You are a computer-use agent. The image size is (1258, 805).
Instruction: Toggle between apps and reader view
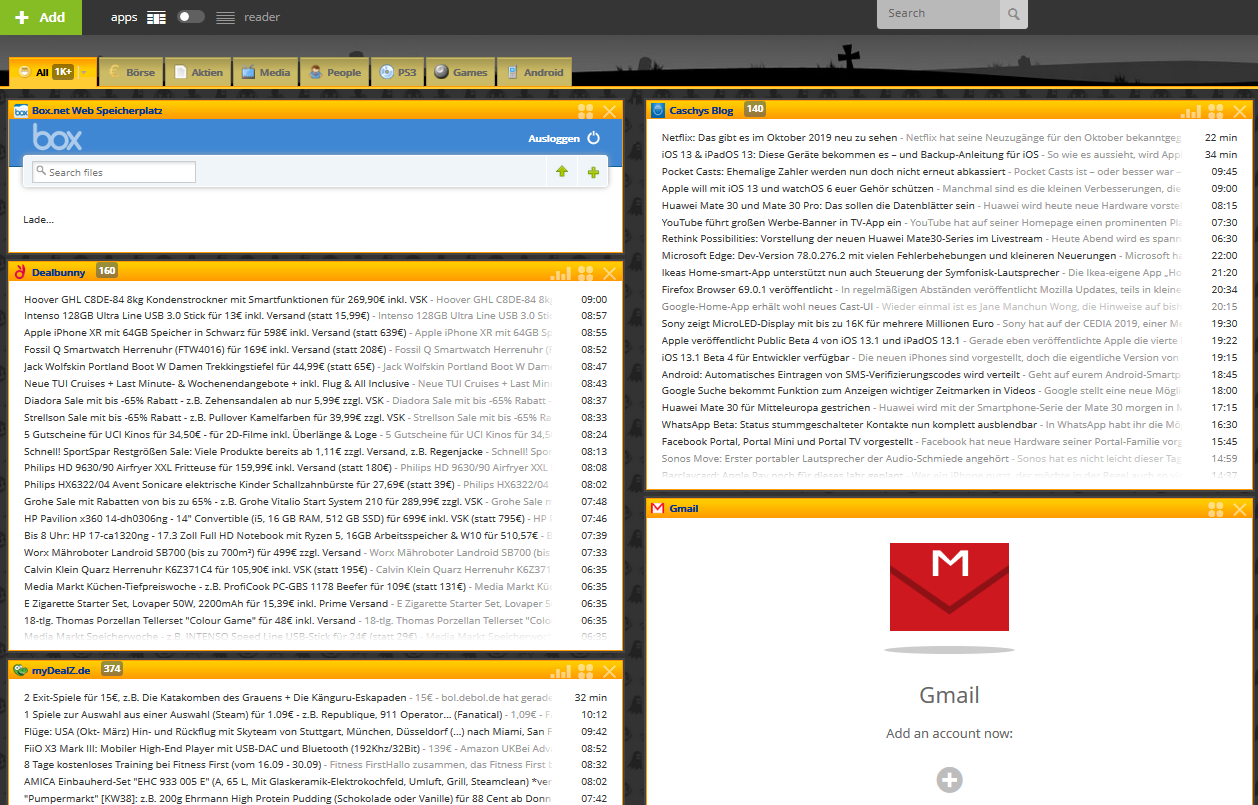(191, 17)
